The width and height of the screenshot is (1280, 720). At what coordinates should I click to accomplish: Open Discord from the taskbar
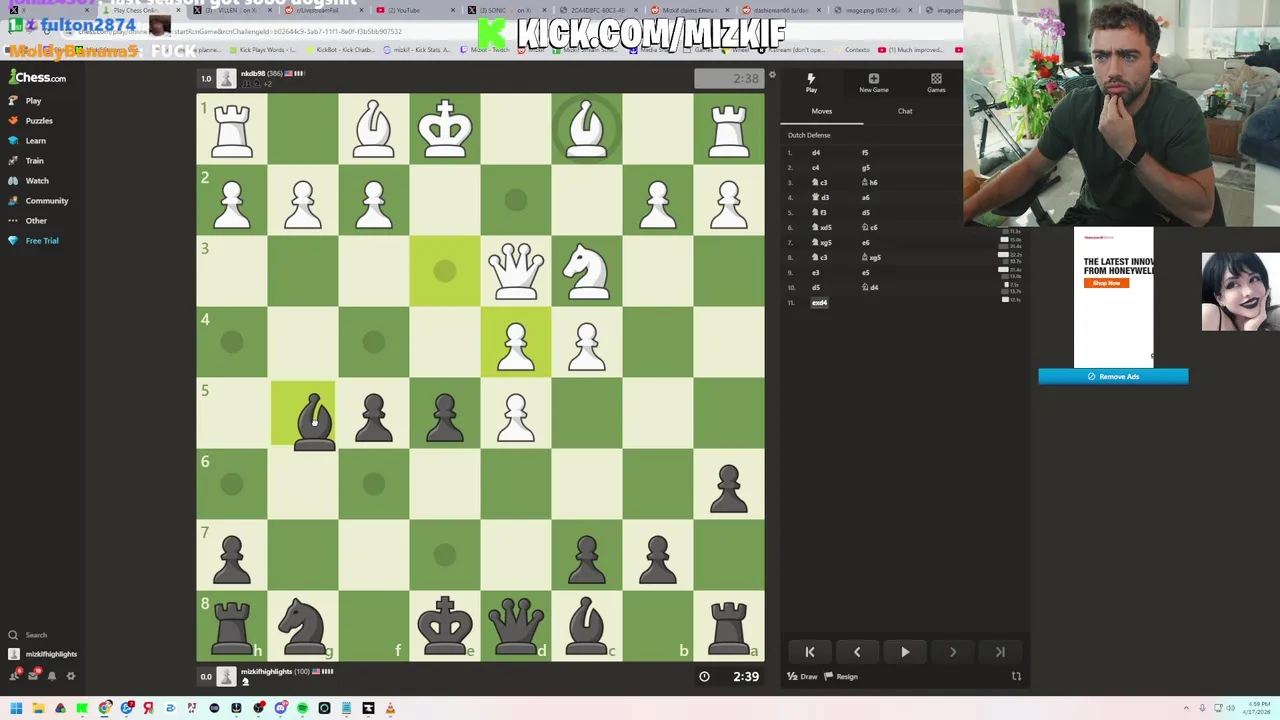point(281,708)
